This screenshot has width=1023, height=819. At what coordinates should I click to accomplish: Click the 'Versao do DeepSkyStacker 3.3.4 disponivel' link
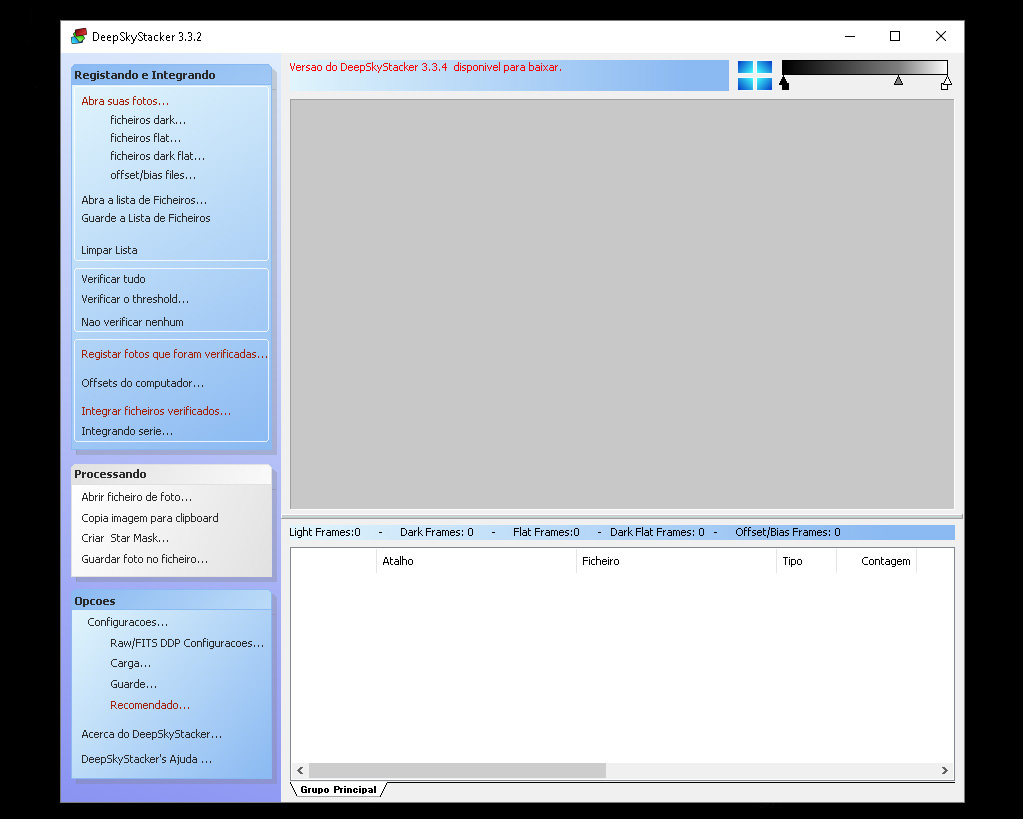(x=425, y=67)
